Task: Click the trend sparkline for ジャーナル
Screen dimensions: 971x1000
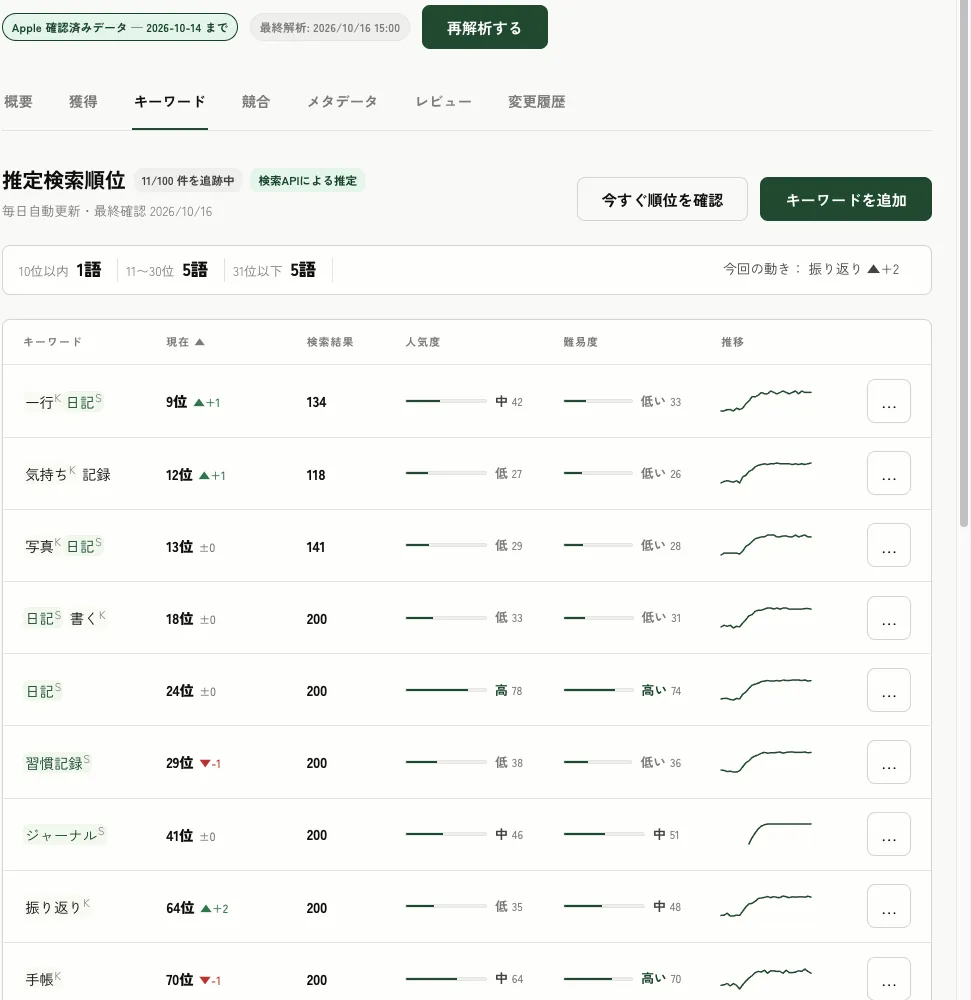Action: point(779,834)
